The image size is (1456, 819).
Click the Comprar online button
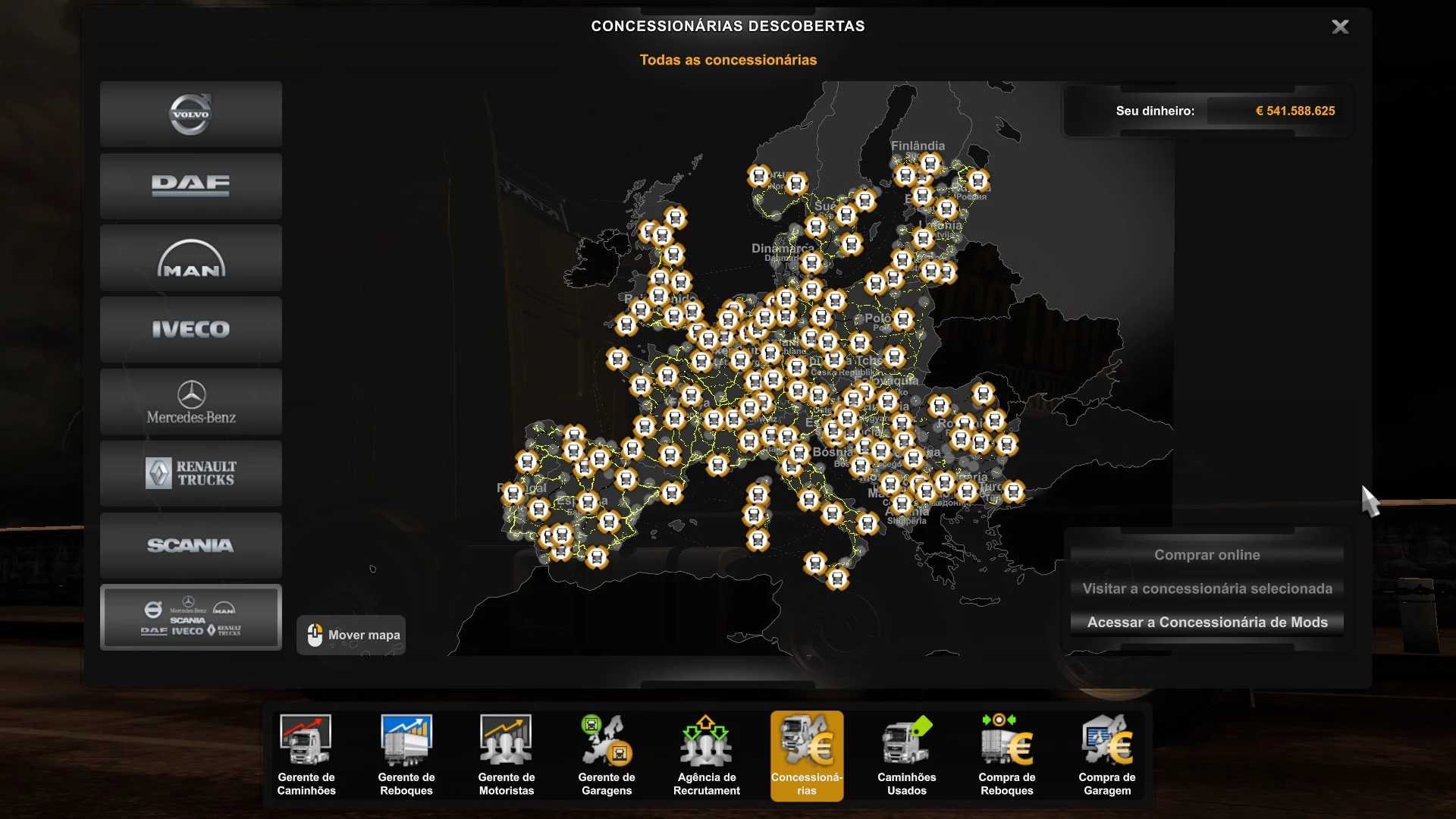1207,555
